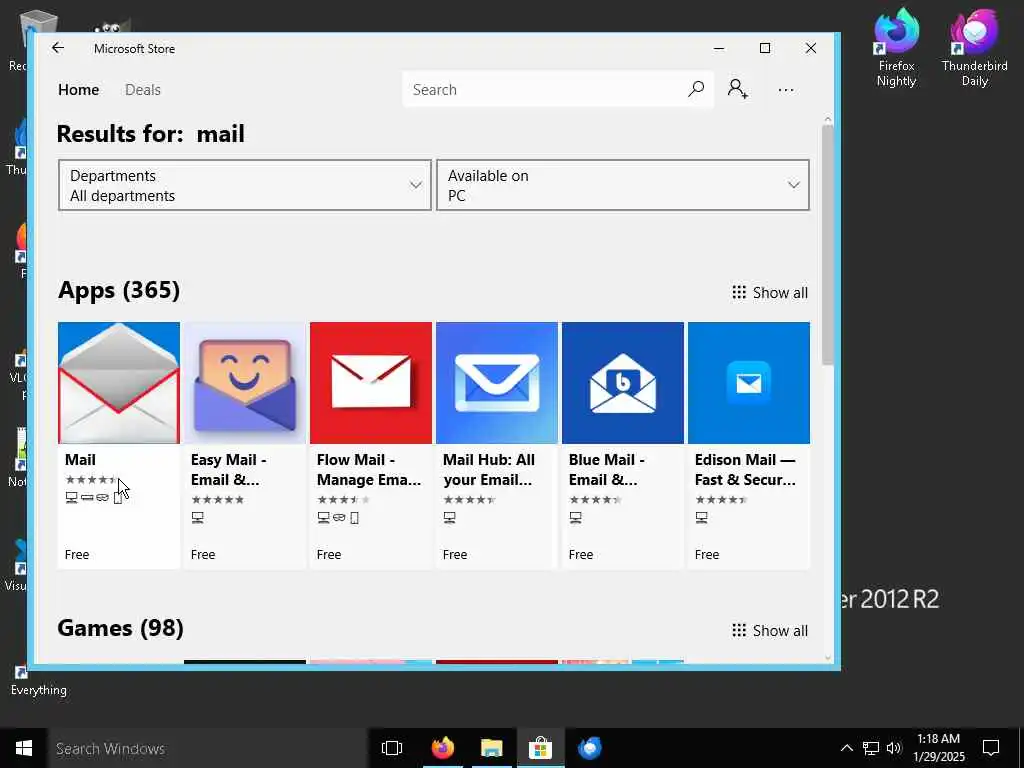Click the scrollbar up arrow
Screen dimensions: 1024x768
pos(827,120)
